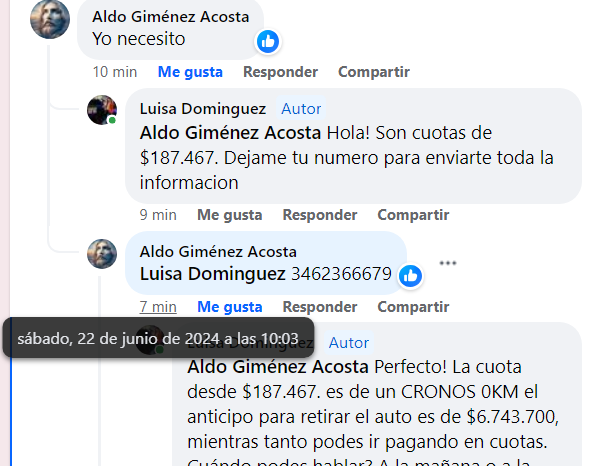This screenshot has width=591, height=466.
Task: Share Luisa's 9 min comment
Action: point(413,215)
